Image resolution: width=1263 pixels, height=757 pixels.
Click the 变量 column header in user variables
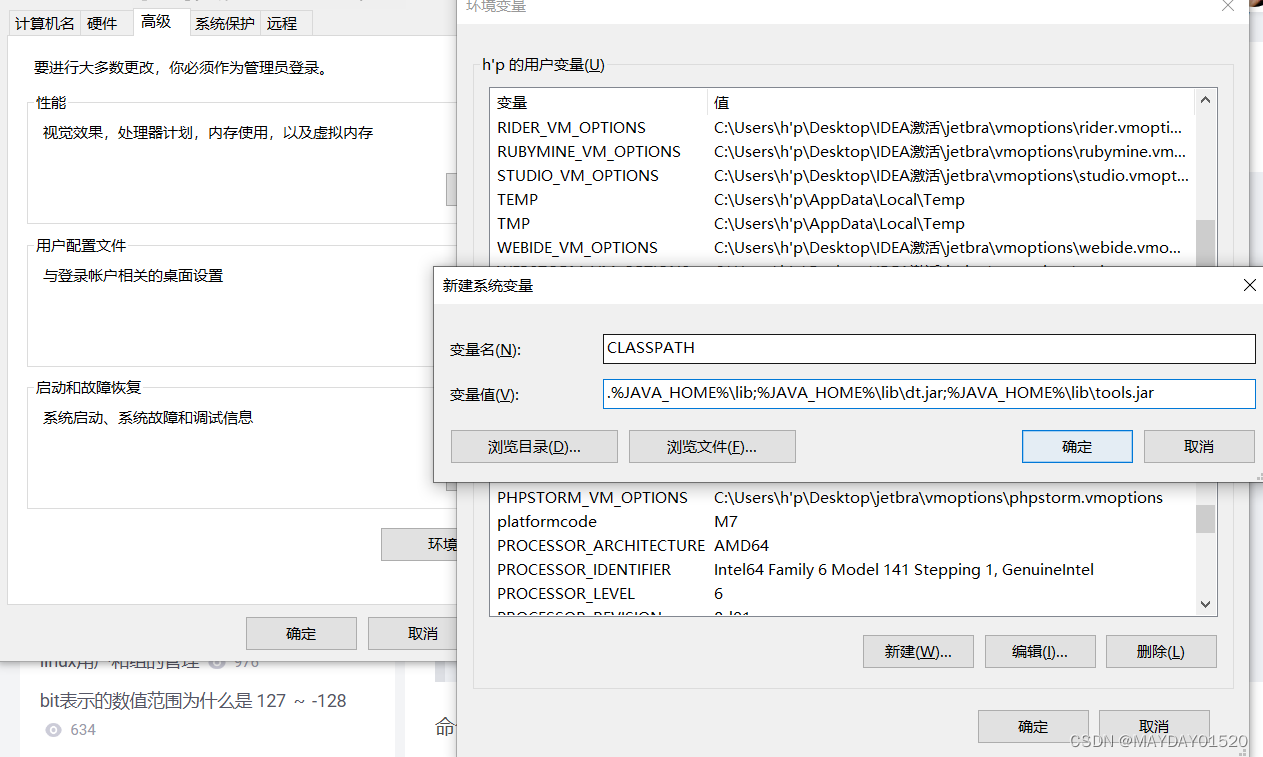pyautogui.click(x=598, y=103)
